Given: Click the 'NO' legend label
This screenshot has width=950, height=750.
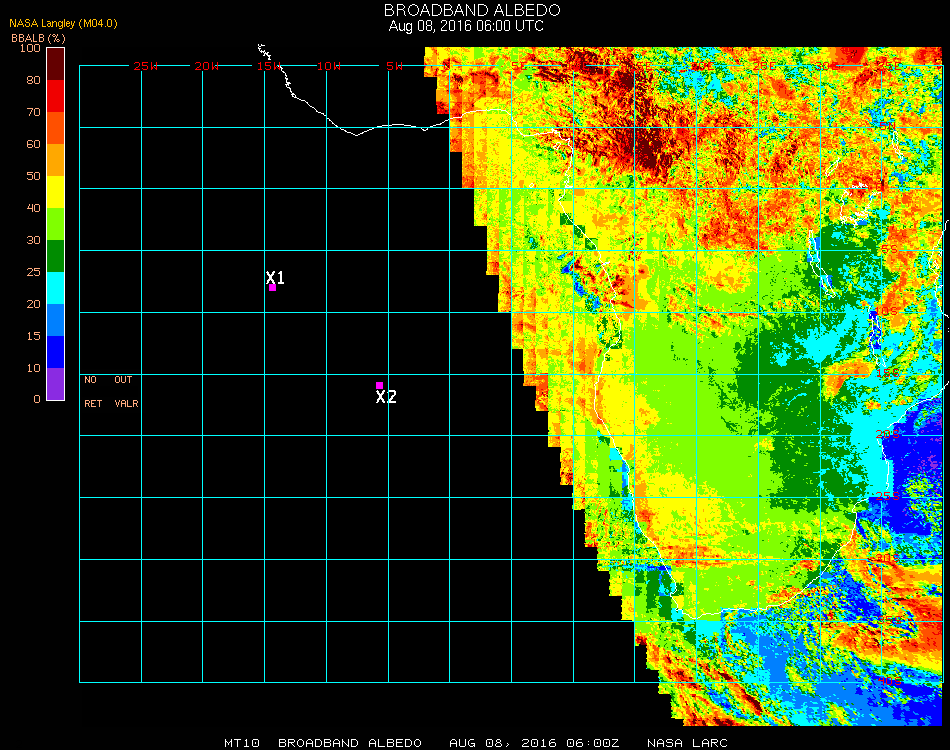Looking at the screenshot, I should pos(90,380).
